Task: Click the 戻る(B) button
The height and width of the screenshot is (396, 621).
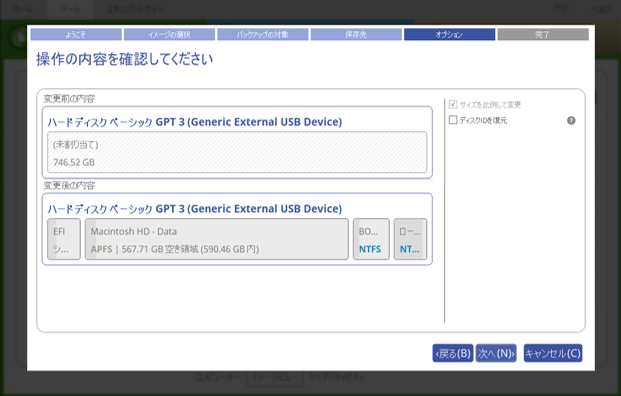Action: [x=453, y=353]
